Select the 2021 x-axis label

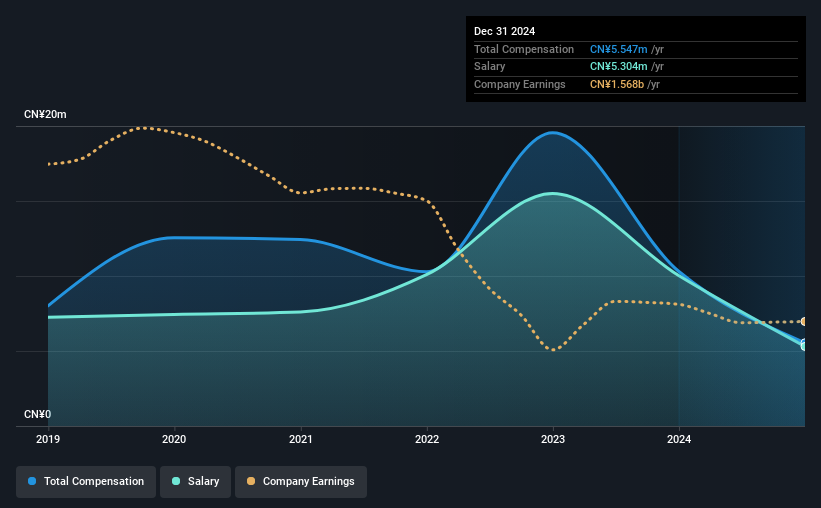pyautogui.click(x=301, y=439)
